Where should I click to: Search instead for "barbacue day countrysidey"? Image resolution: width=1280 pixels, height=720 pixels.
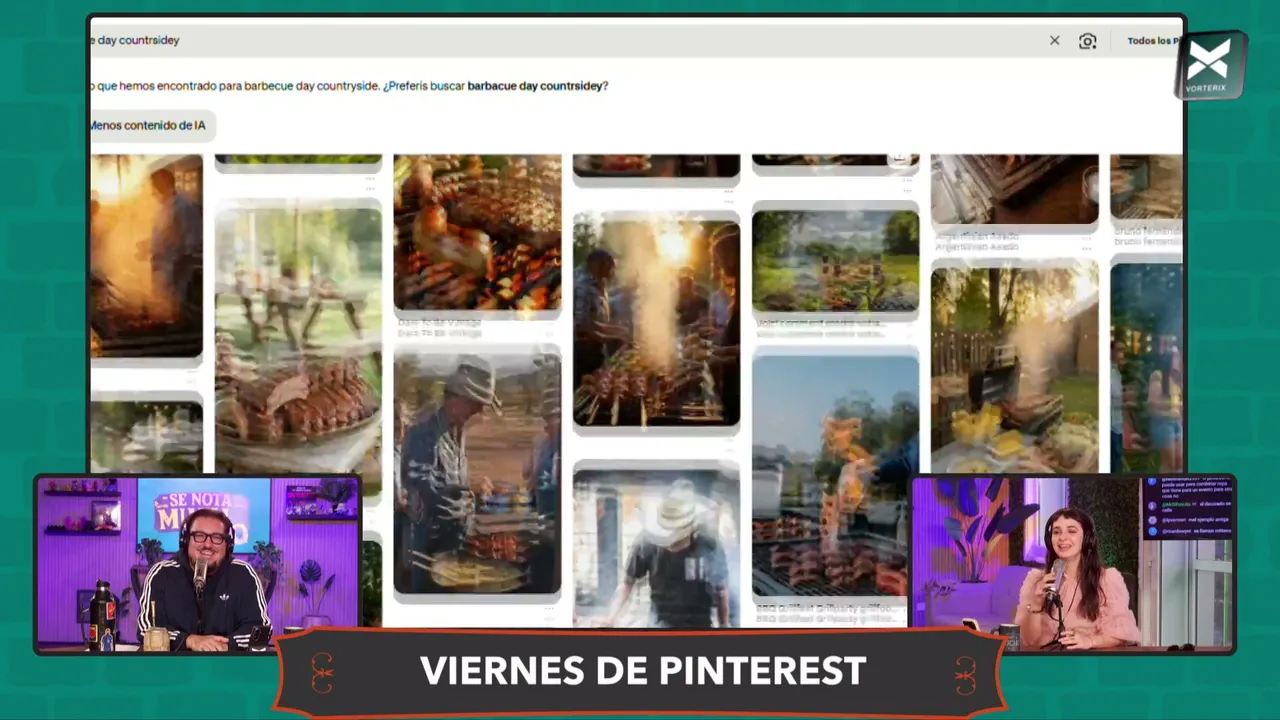pos(537,86)
